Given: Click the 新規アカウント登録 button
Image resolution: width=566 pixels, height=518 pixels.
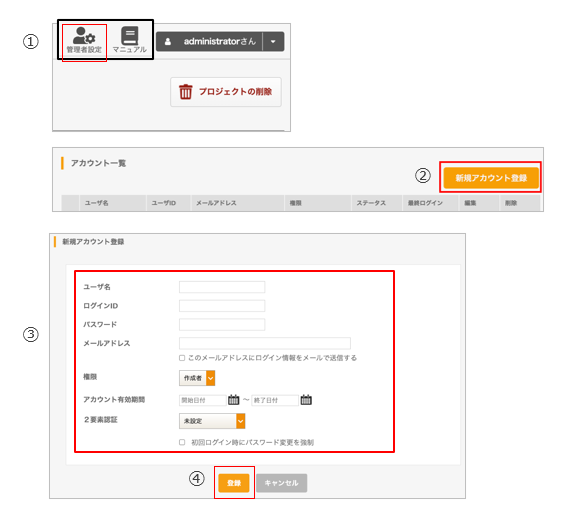Looking at the screenshot, I should (x=491, y=178).
